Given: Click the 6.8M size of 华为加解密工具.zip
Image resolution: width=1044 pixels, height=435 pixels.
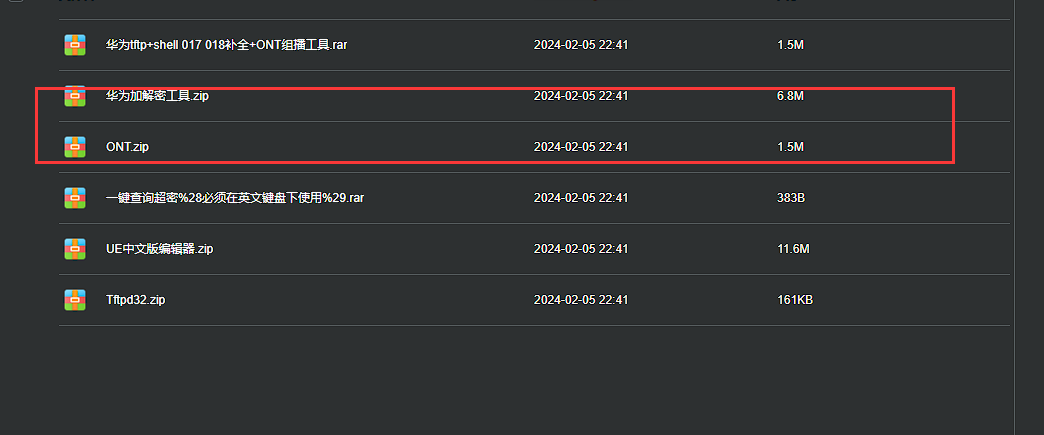Looking at the screenshot, I should click(790, 96).
